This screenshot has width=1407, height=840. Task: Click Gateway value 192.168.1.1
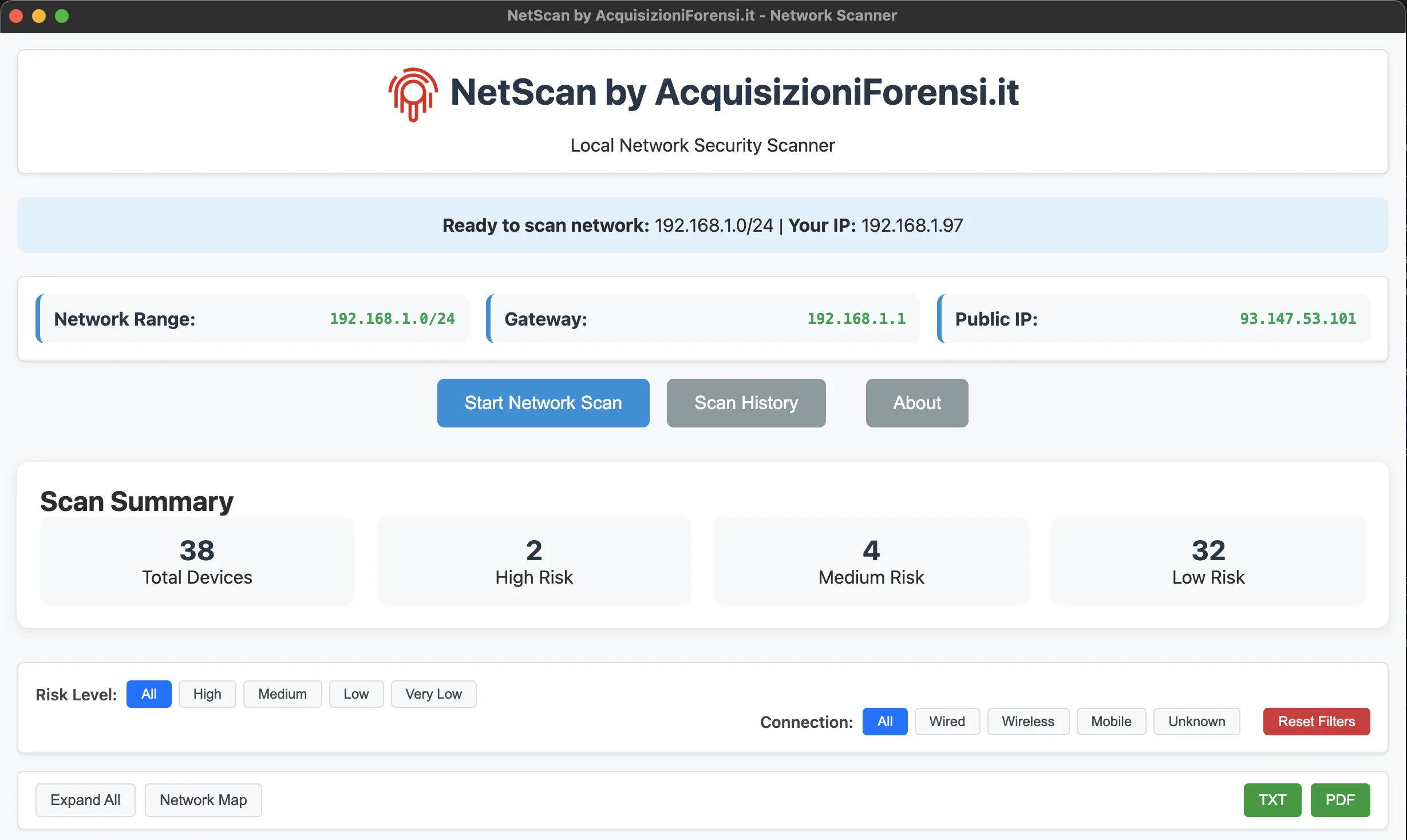coord(856,319)
